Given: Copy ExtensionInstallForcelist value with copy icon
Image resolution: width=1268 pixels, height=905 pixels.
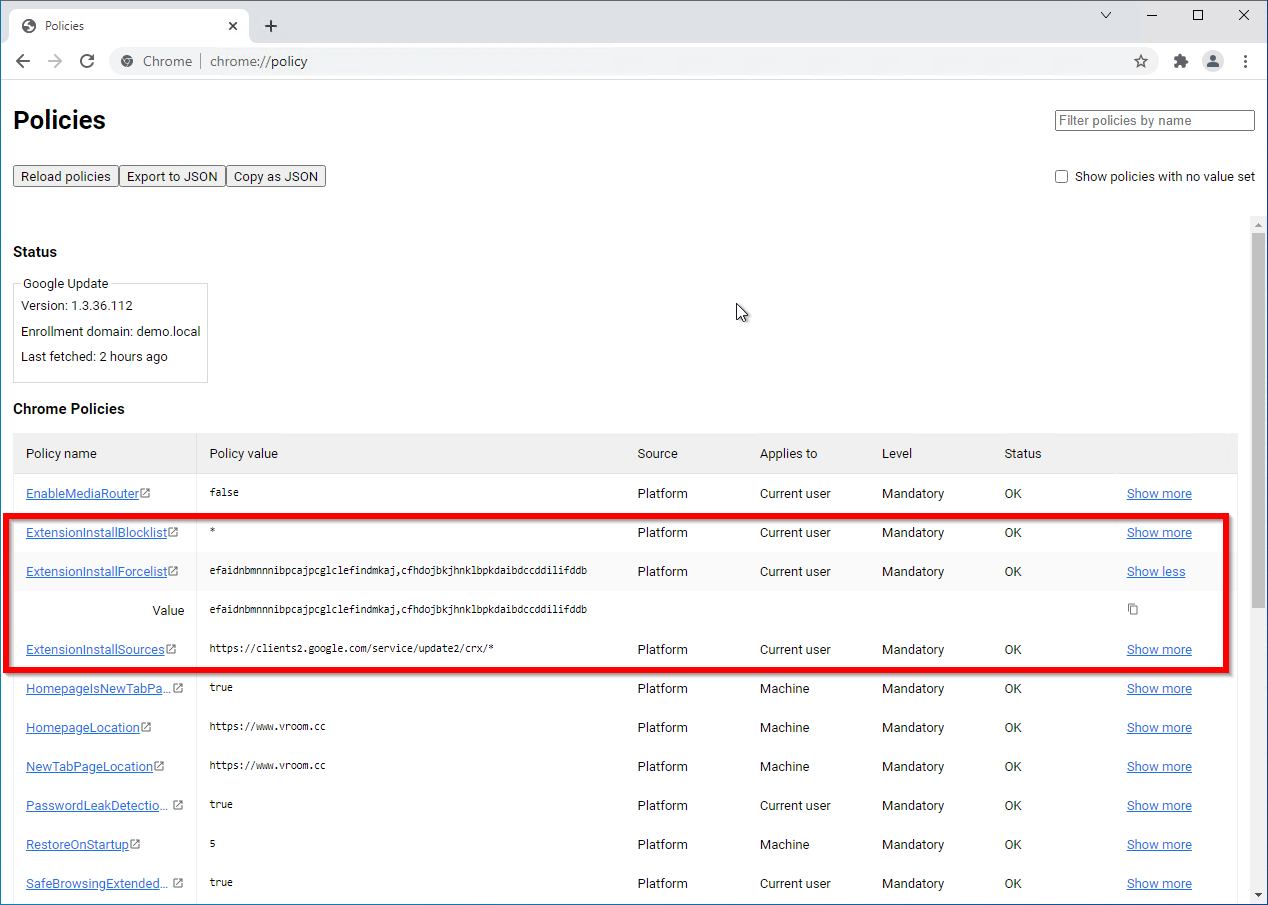Looking at the screenshot, I should tap(1133, 609).
